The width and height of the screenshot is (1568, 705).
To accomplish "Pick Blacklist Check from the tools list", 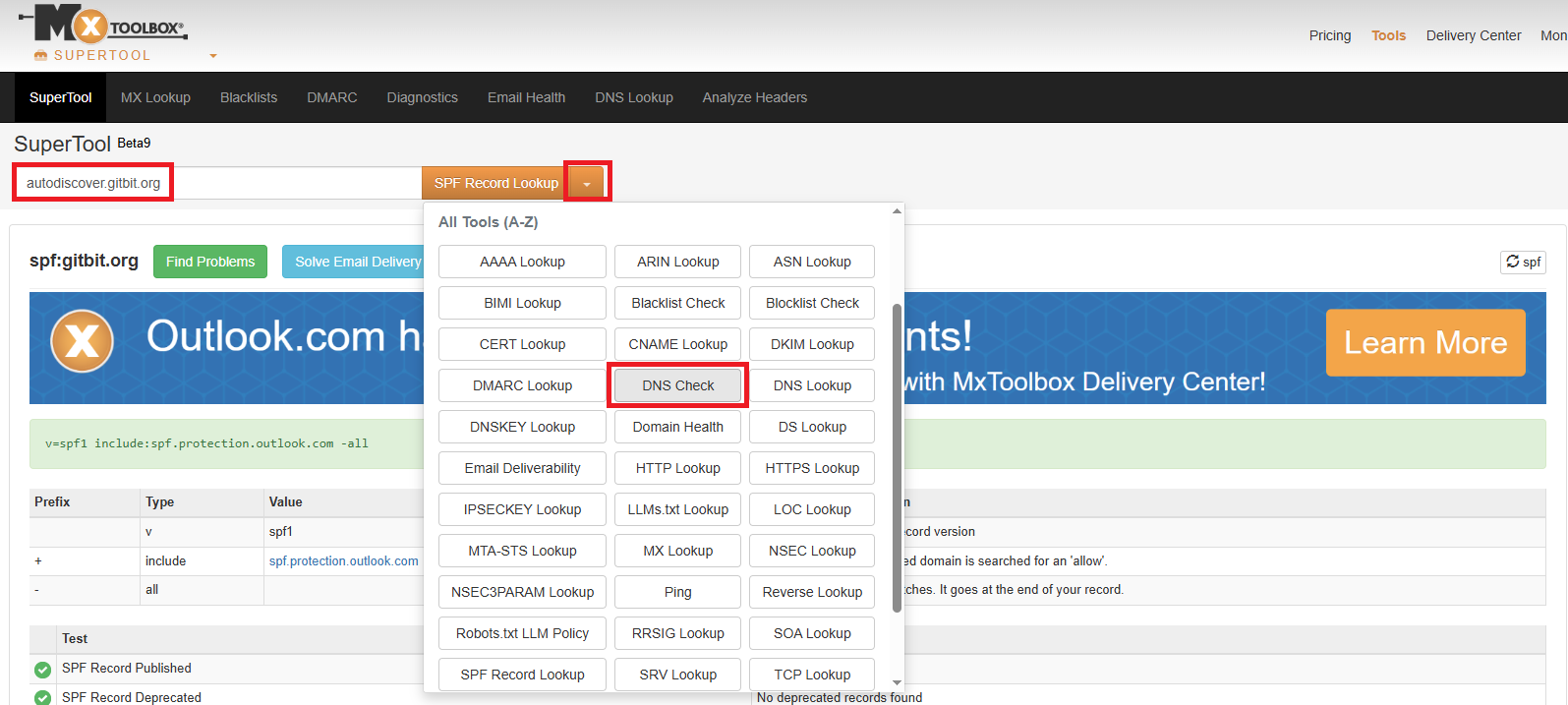I will pyautogui.click(x=677, y=303).
